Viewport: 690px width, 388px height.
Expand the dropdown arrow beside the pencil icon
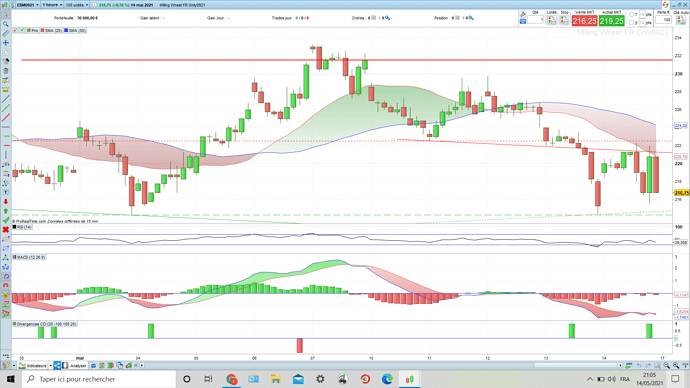14,366
